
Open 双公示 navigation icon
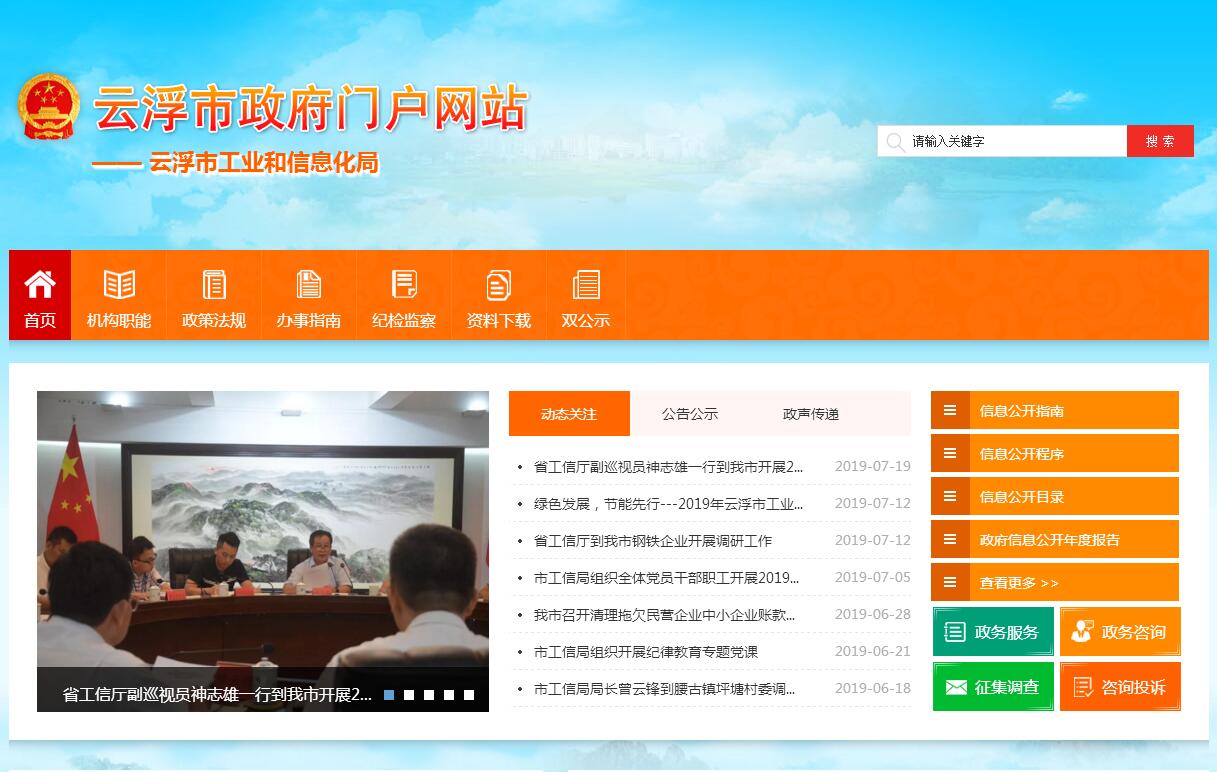tap(586, 285)
